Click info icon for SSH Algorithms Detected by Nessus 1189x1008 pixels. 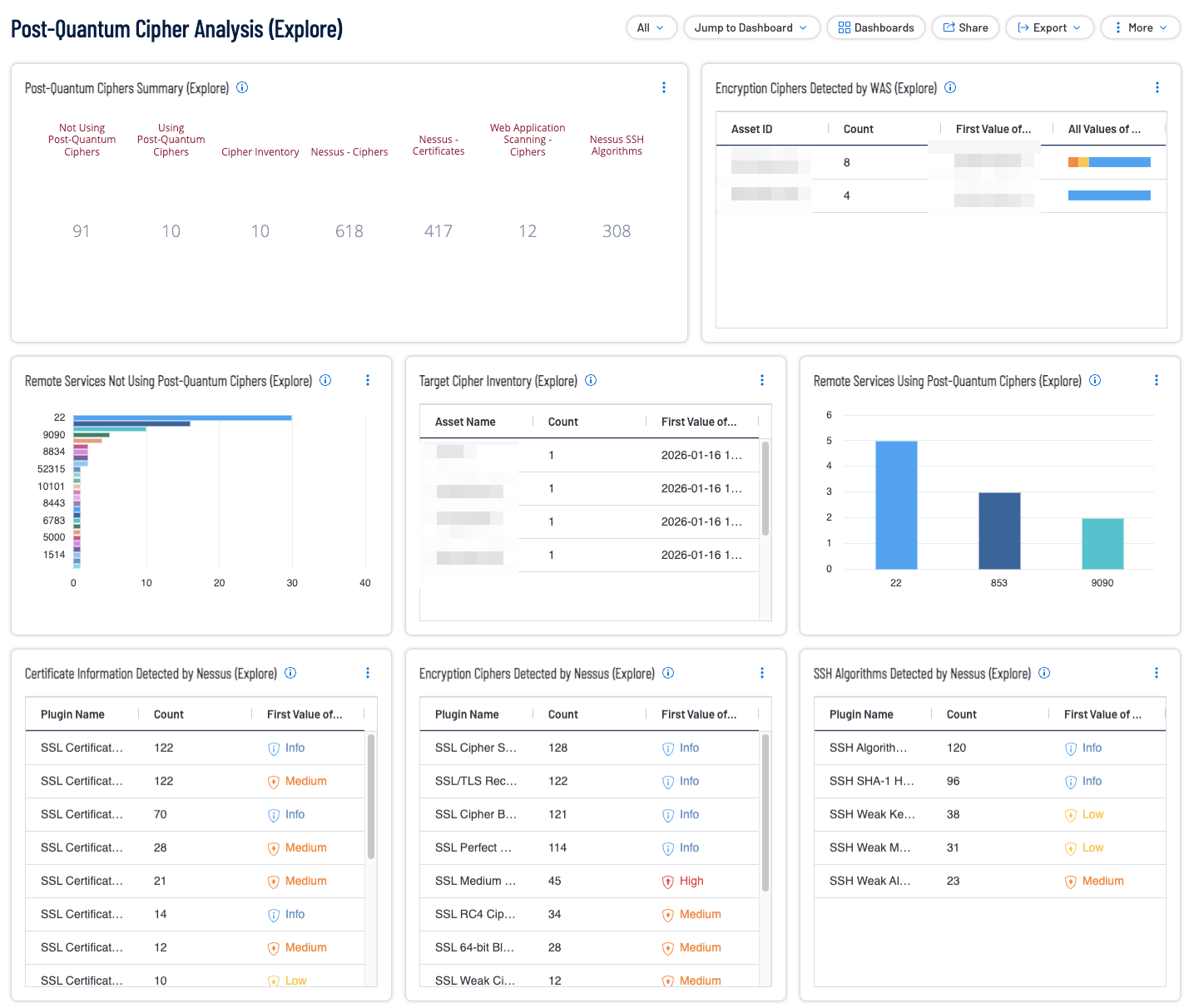pyautogui.click(x=1044, y=673)
